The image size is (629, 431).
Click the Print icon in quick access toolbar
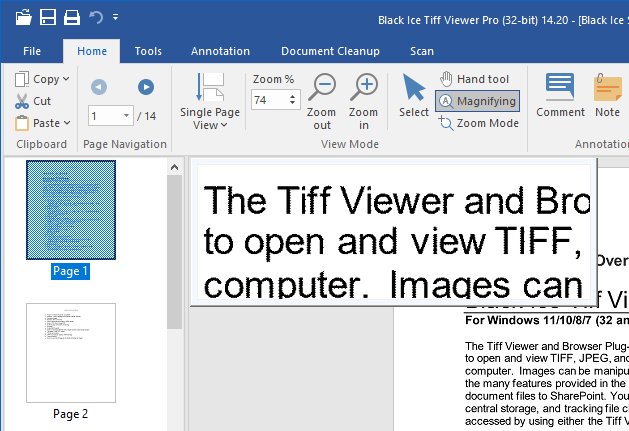point(72,17)
